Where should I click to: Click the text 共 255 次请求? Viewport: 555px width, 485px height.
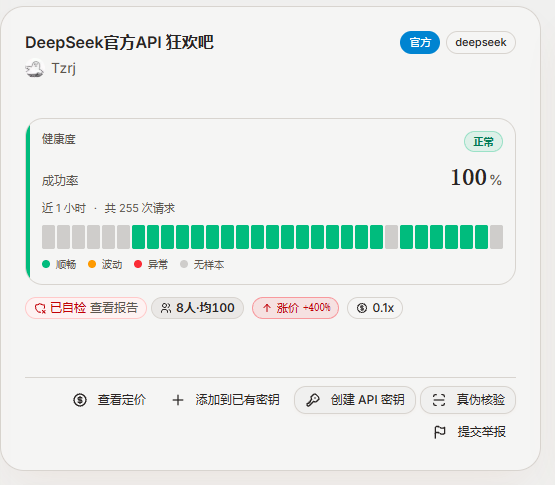coord(140,208)
